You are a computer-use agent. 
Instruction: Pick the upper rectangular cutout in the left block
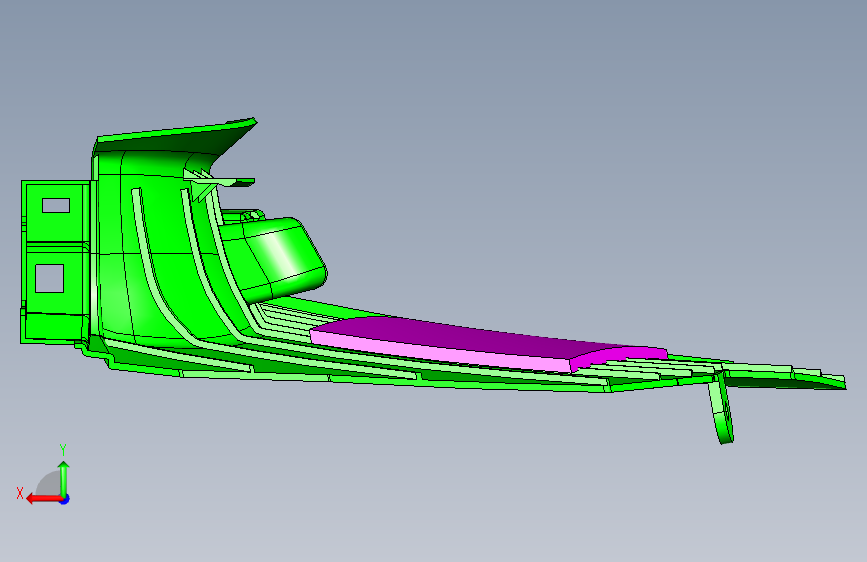point(56,205)
